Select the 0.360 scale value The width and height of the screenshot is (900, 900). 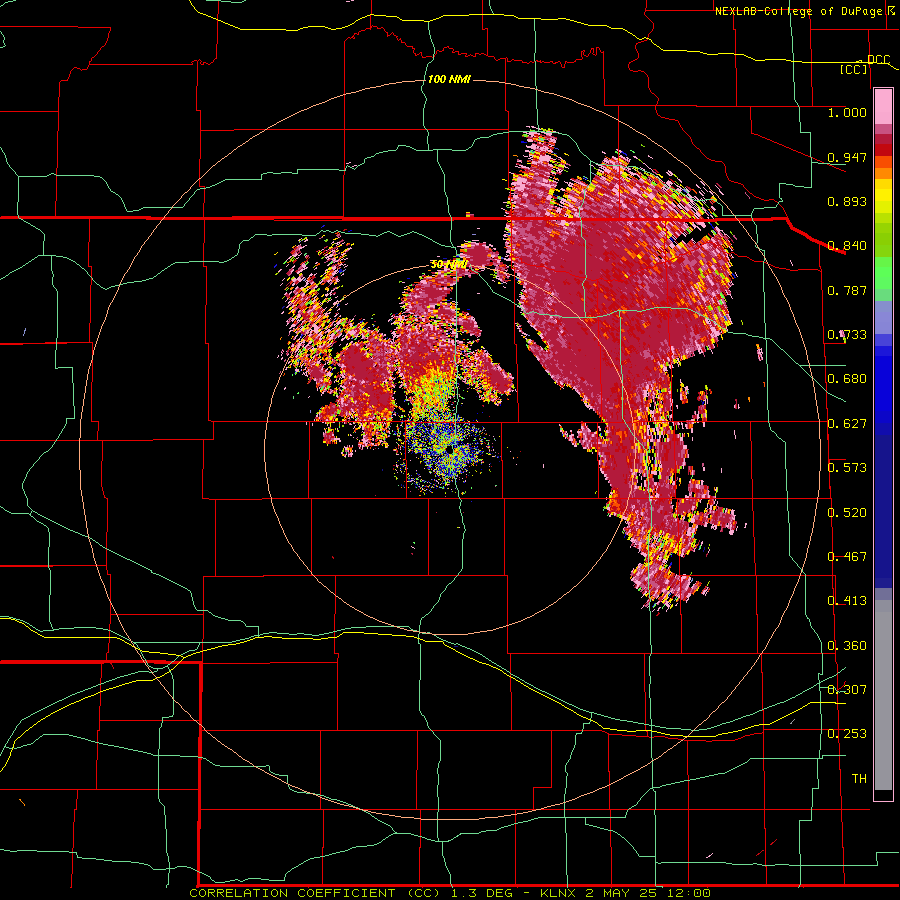(847, 646)
